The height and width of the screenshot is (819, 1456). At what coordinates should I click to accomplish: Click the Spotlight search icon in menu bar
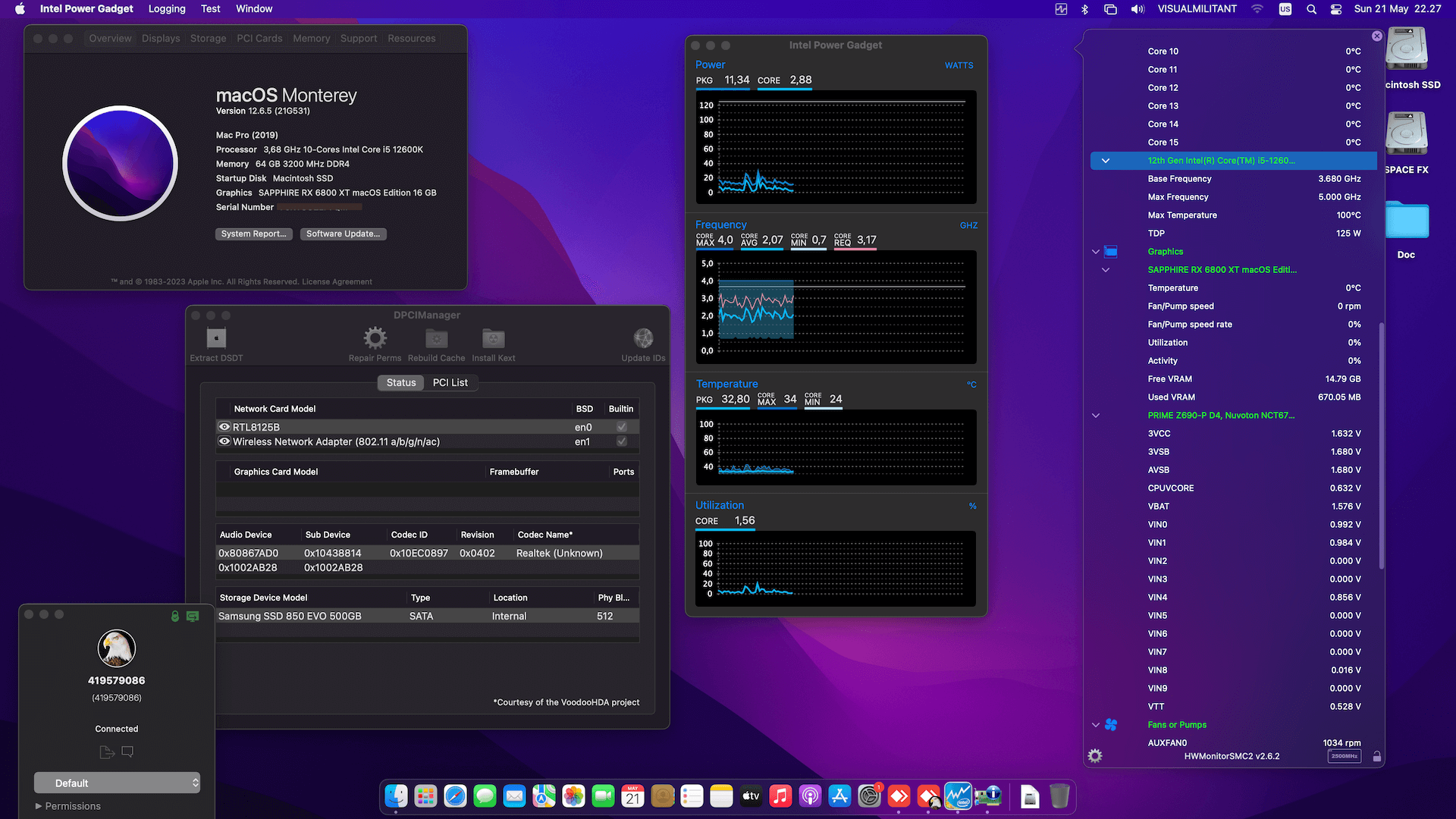click(x=1311, y=9)
